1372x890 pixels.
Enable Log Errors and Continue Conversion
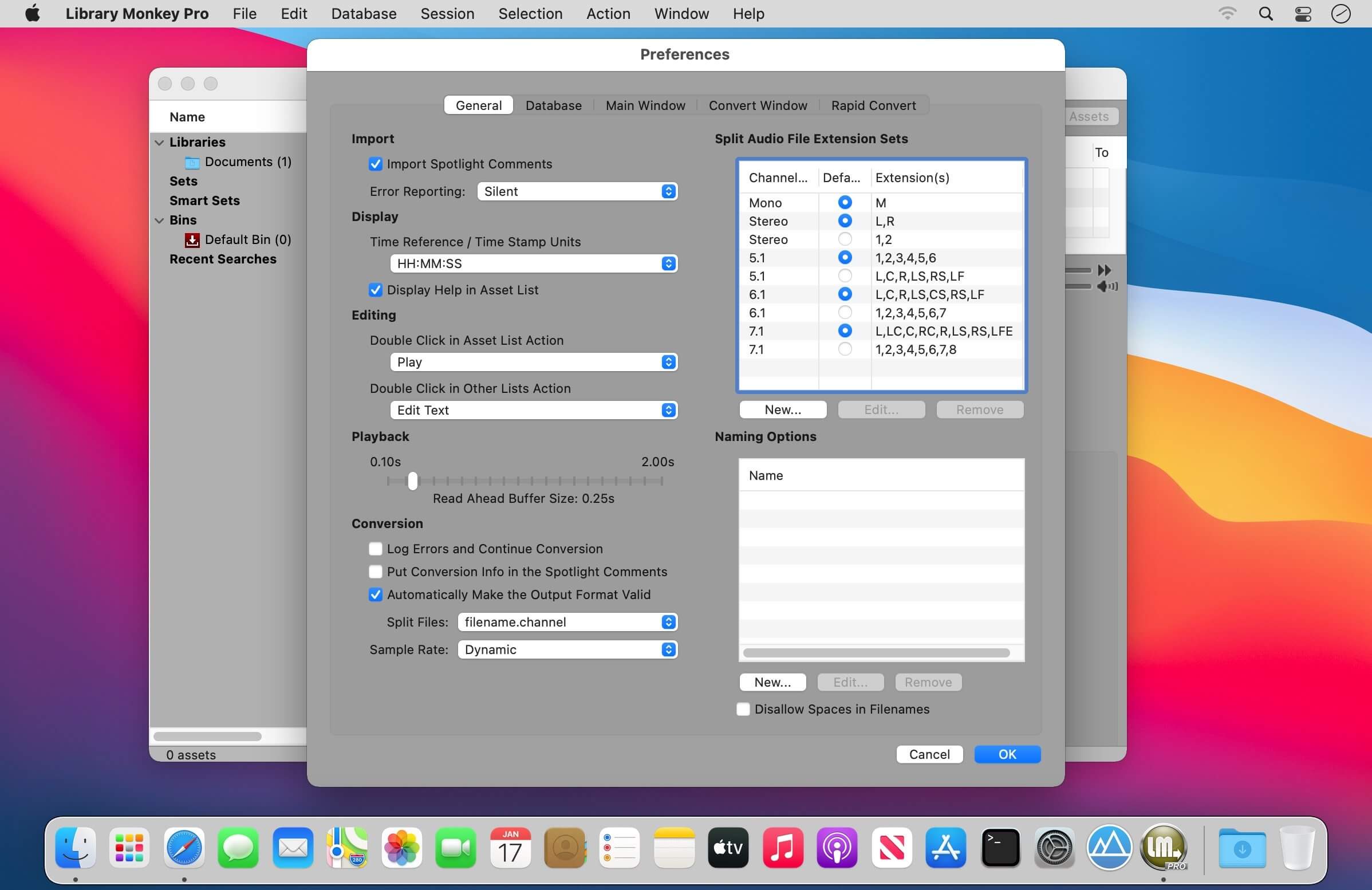[375, 549]
